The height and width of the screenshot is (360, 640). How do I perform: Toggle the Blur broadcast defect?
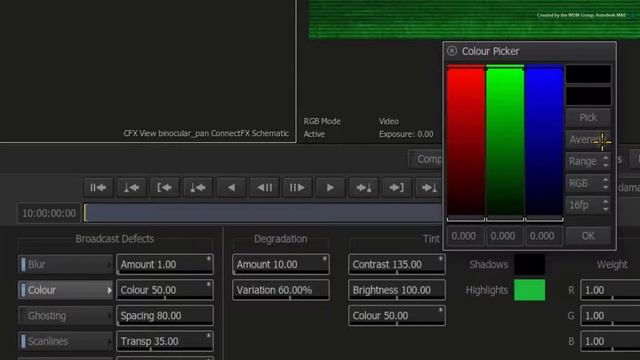click(x=65, y=264)
